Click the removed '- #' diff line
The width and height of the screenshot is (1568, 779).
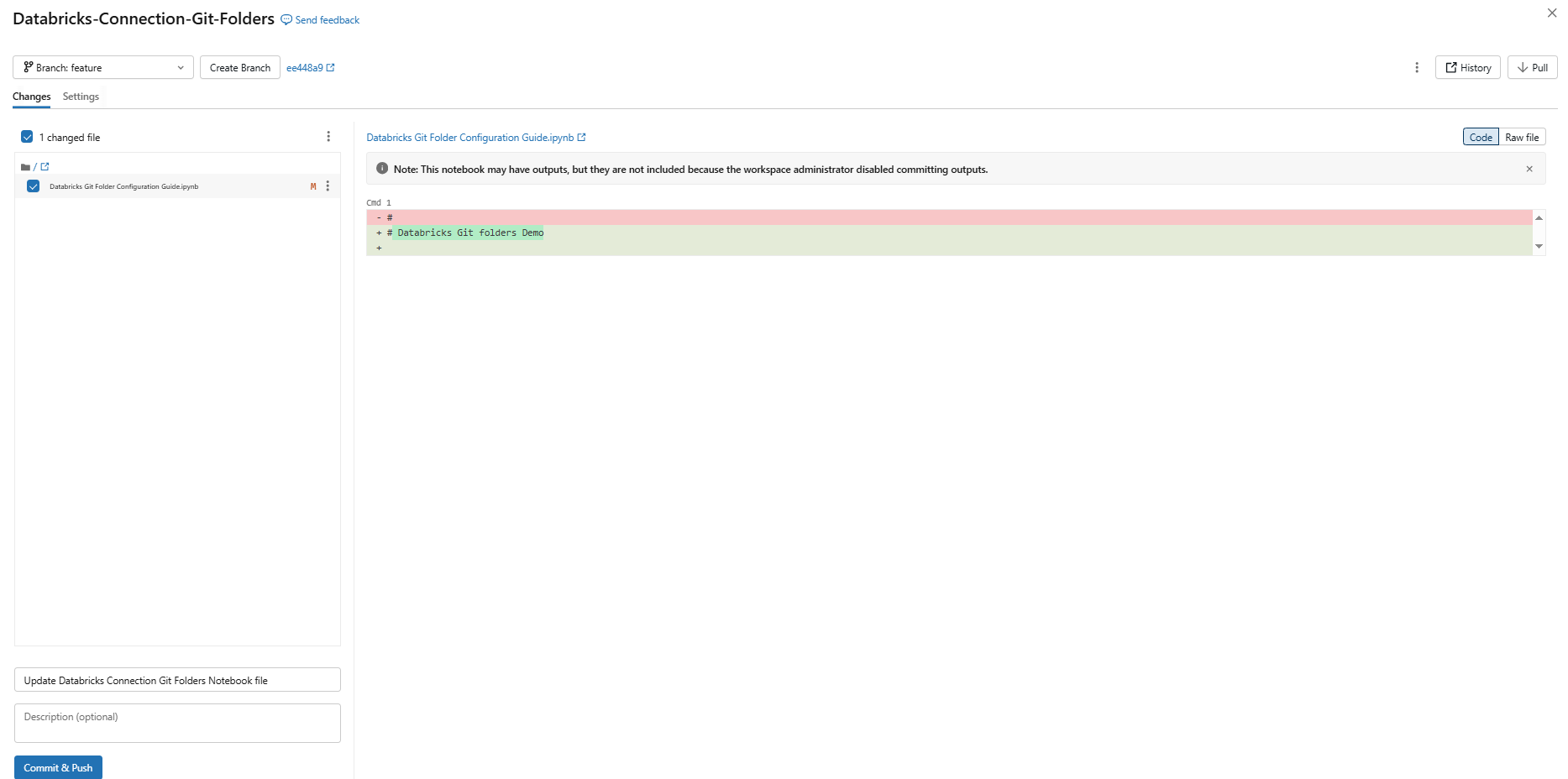(x=949, y=217)
